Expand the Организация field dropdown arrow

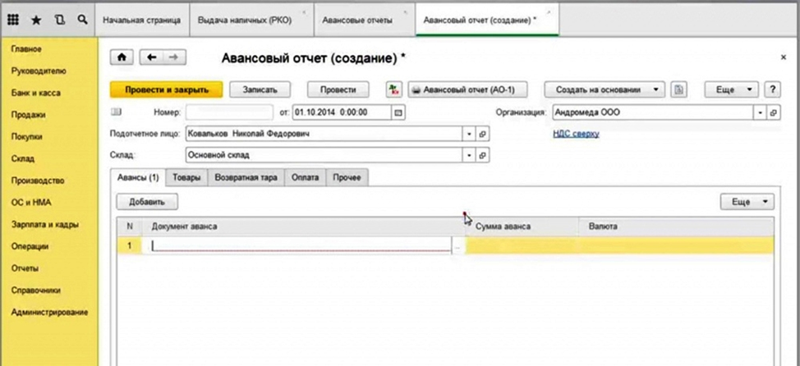(760, 112)
